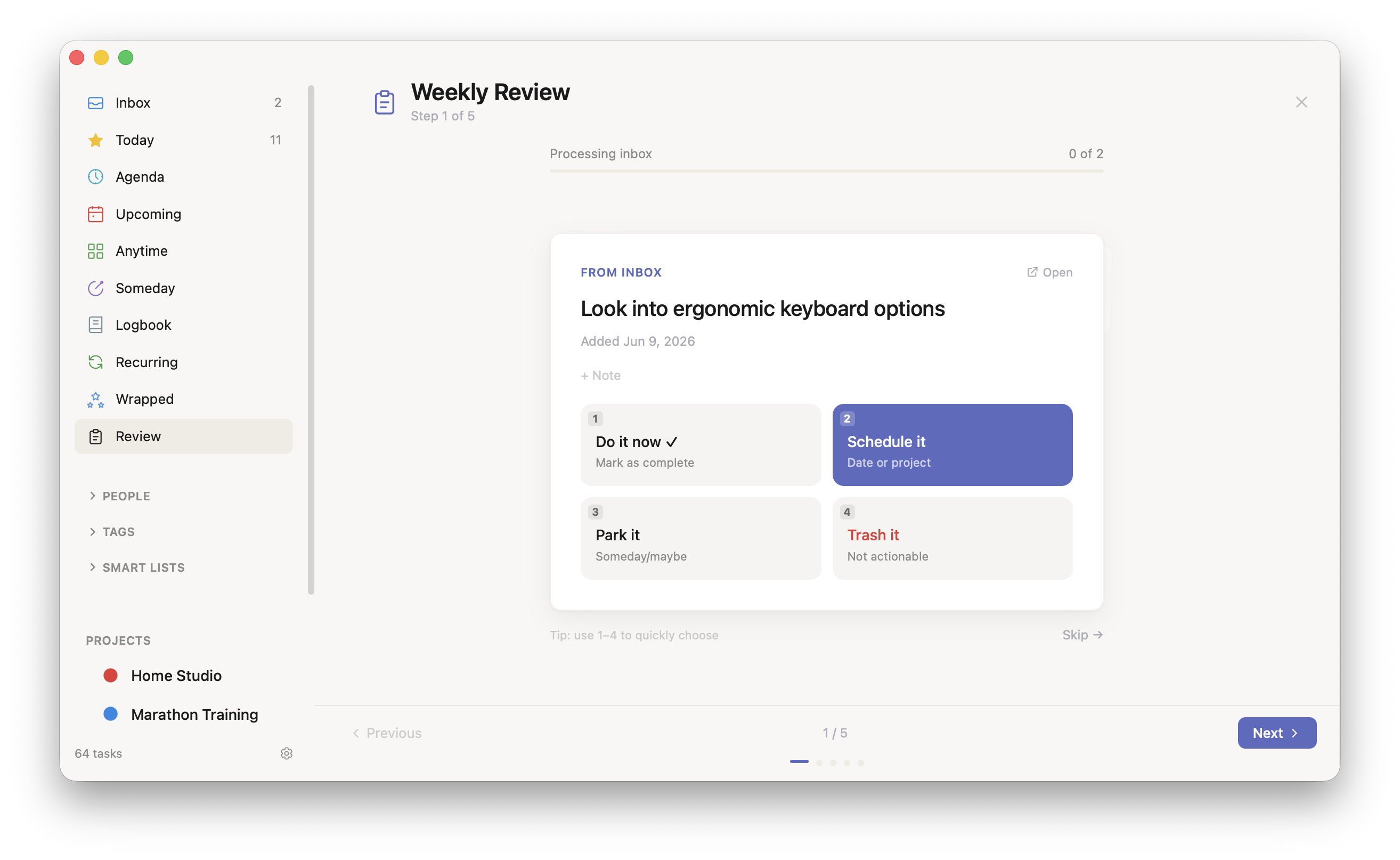The image size is (1400, 860).
Task: Open the Logbook
Action: [184, 325]
